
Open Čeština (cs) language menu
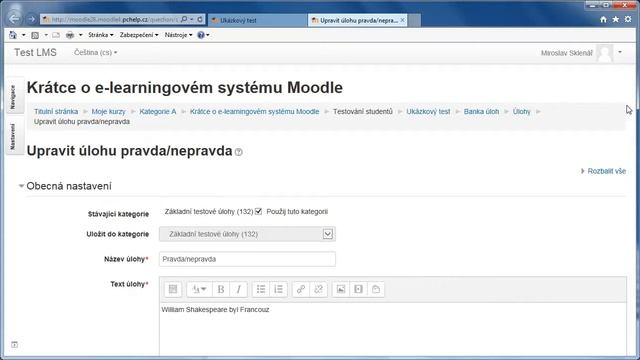(96, 53)
